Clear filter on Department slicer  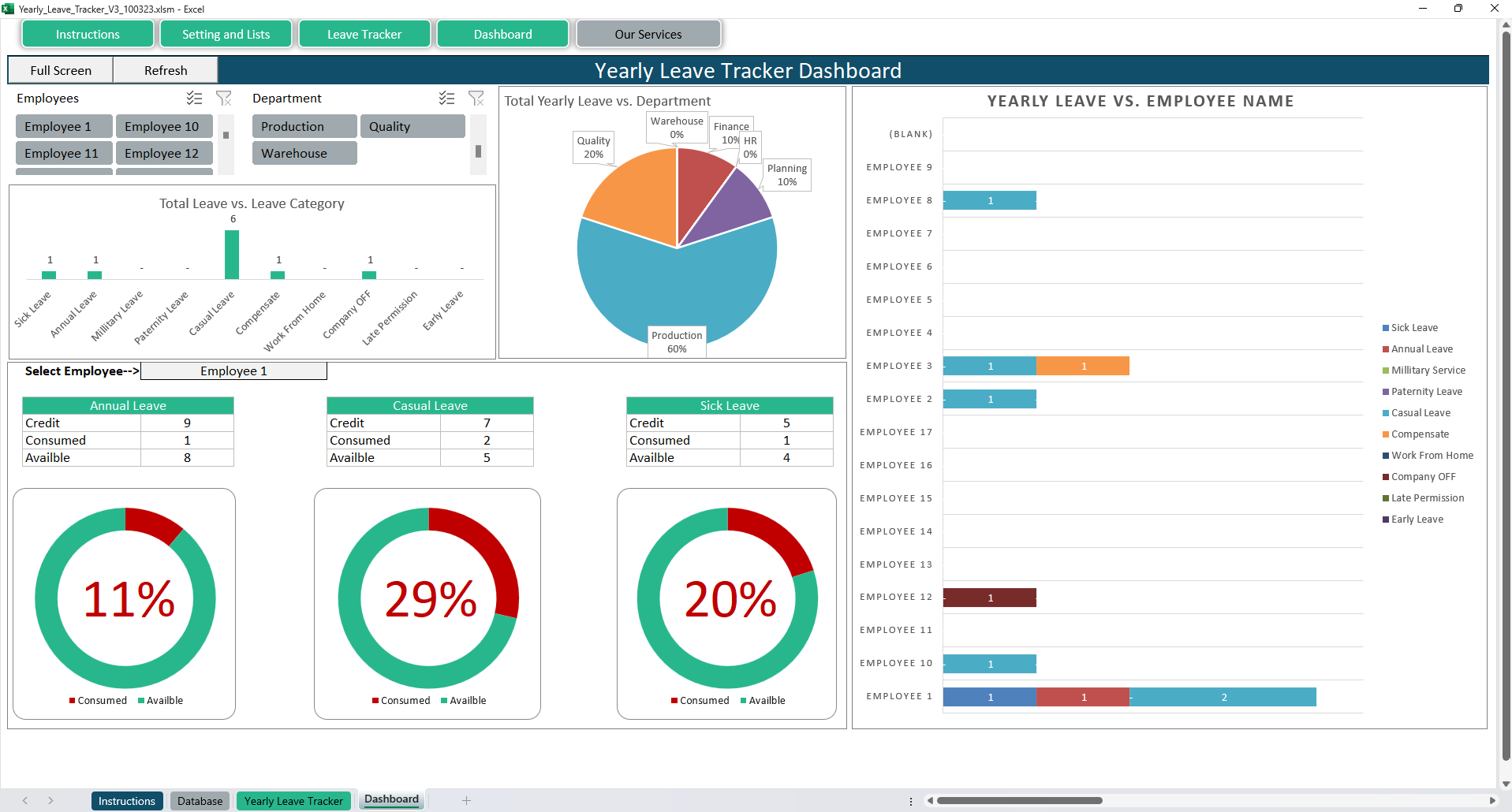click(x=476, y=99)
